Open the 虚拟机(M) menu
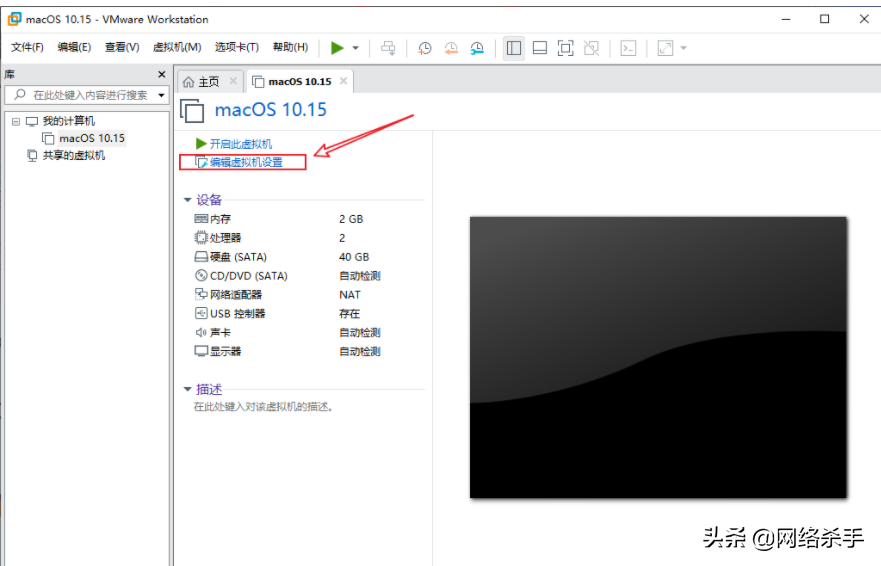This screenshot has width=881, height=566. (177, 47)
